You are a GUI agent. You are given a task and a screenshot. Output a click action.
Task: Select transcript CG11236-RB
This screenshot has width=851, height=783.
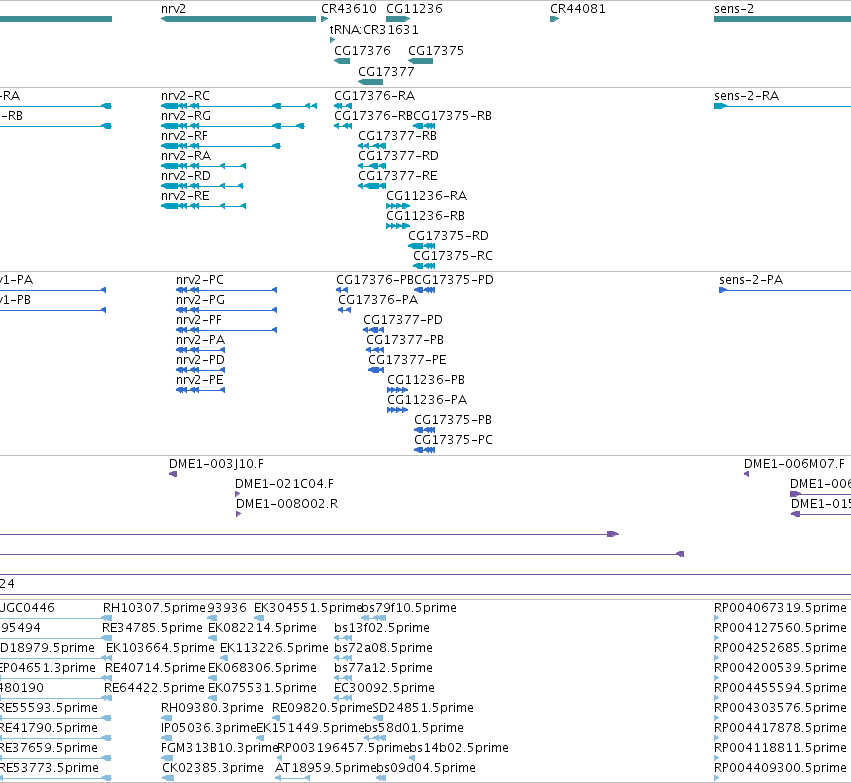point(426,217)
